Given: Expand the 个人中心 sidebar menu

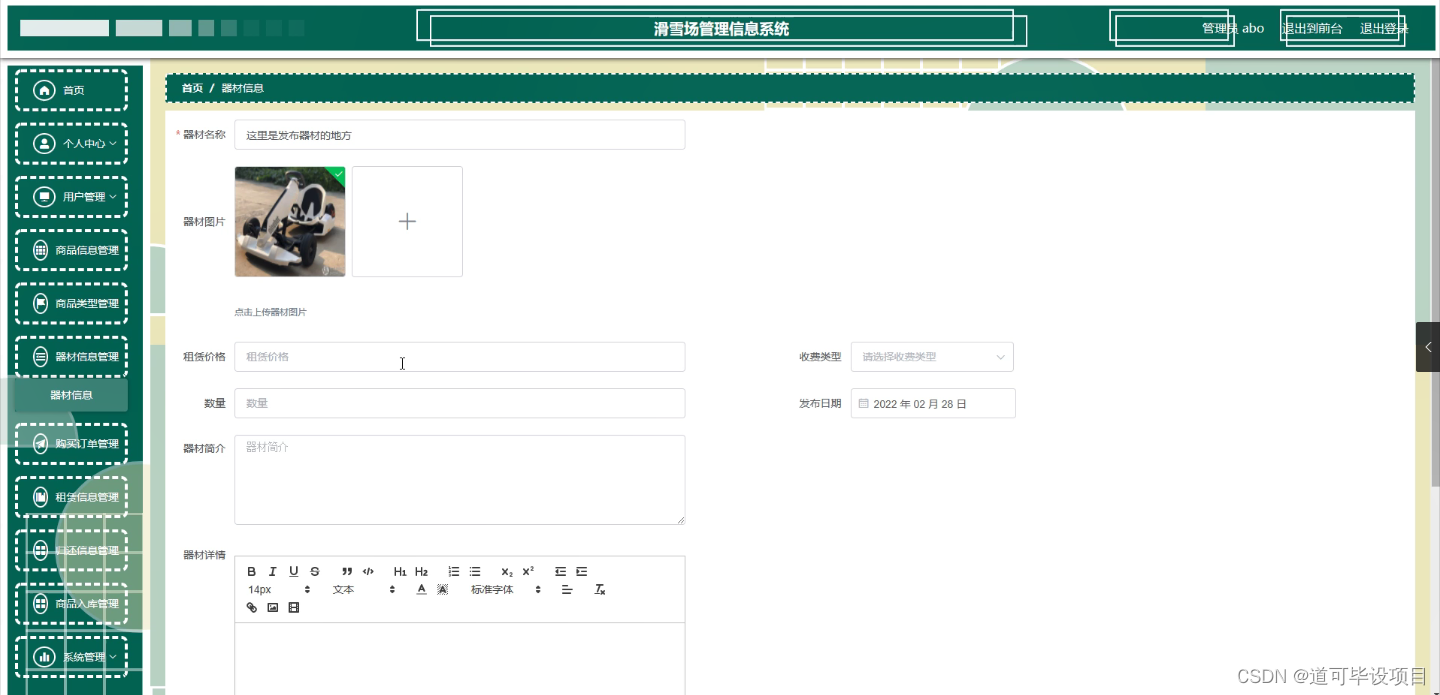Looking at the screenshot, I should 71,144.
